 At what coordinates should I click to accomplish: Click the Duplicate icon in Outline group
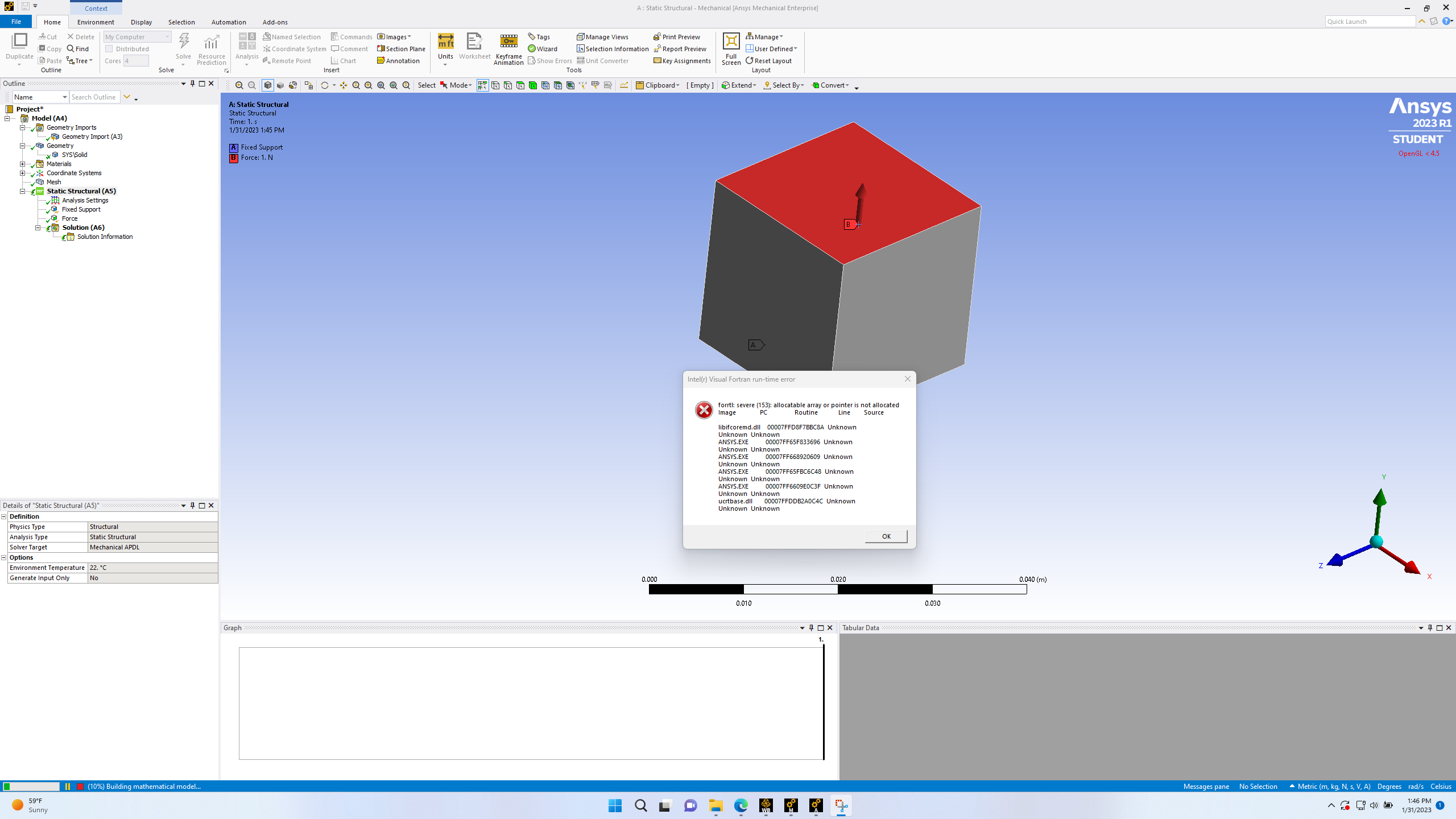(x=20, y=41)
